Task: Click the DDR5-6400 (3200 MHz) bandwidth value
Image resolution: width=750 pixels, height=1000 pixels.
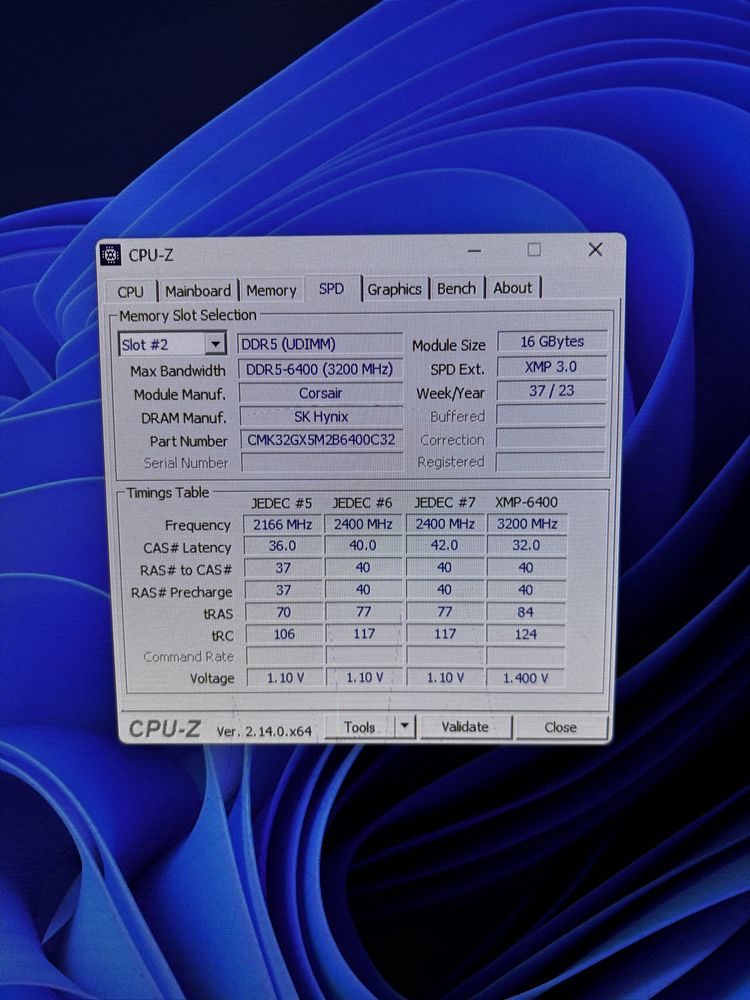Action: click(x=320, y=369)
